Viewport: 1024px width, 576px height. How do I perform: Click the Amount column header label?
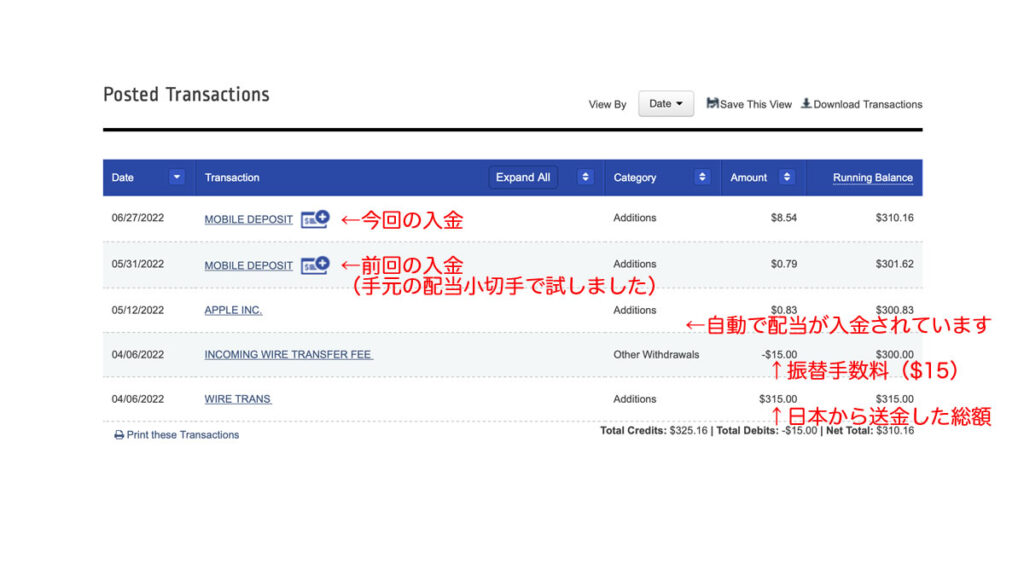[748, 178]
